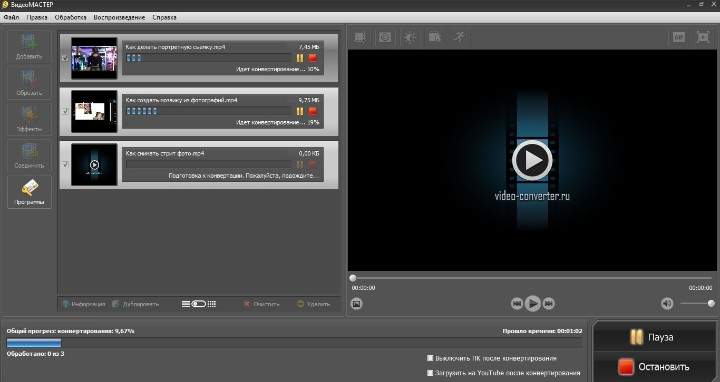Click the snapshot camera icon above preview
This screenshot has height=382, width=720.
(385, 37)
